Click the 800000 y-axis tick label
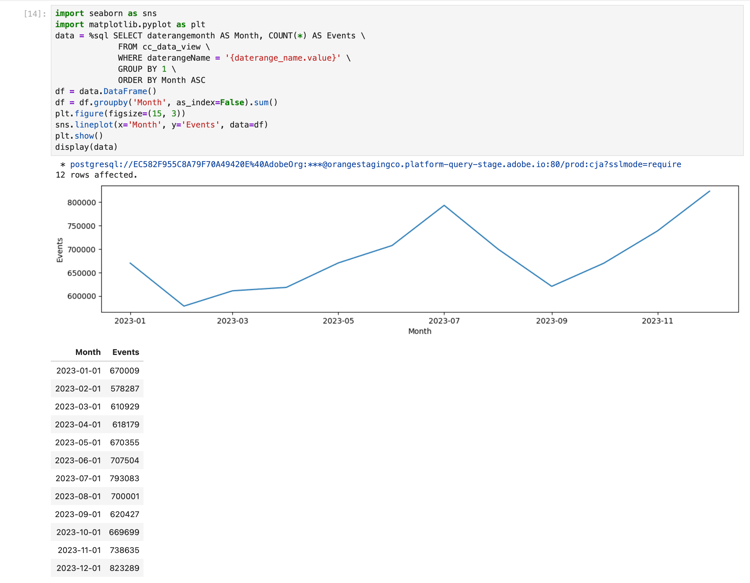This screenshot has height=583, width=750. pyautogui.click(x=82, y=203)
